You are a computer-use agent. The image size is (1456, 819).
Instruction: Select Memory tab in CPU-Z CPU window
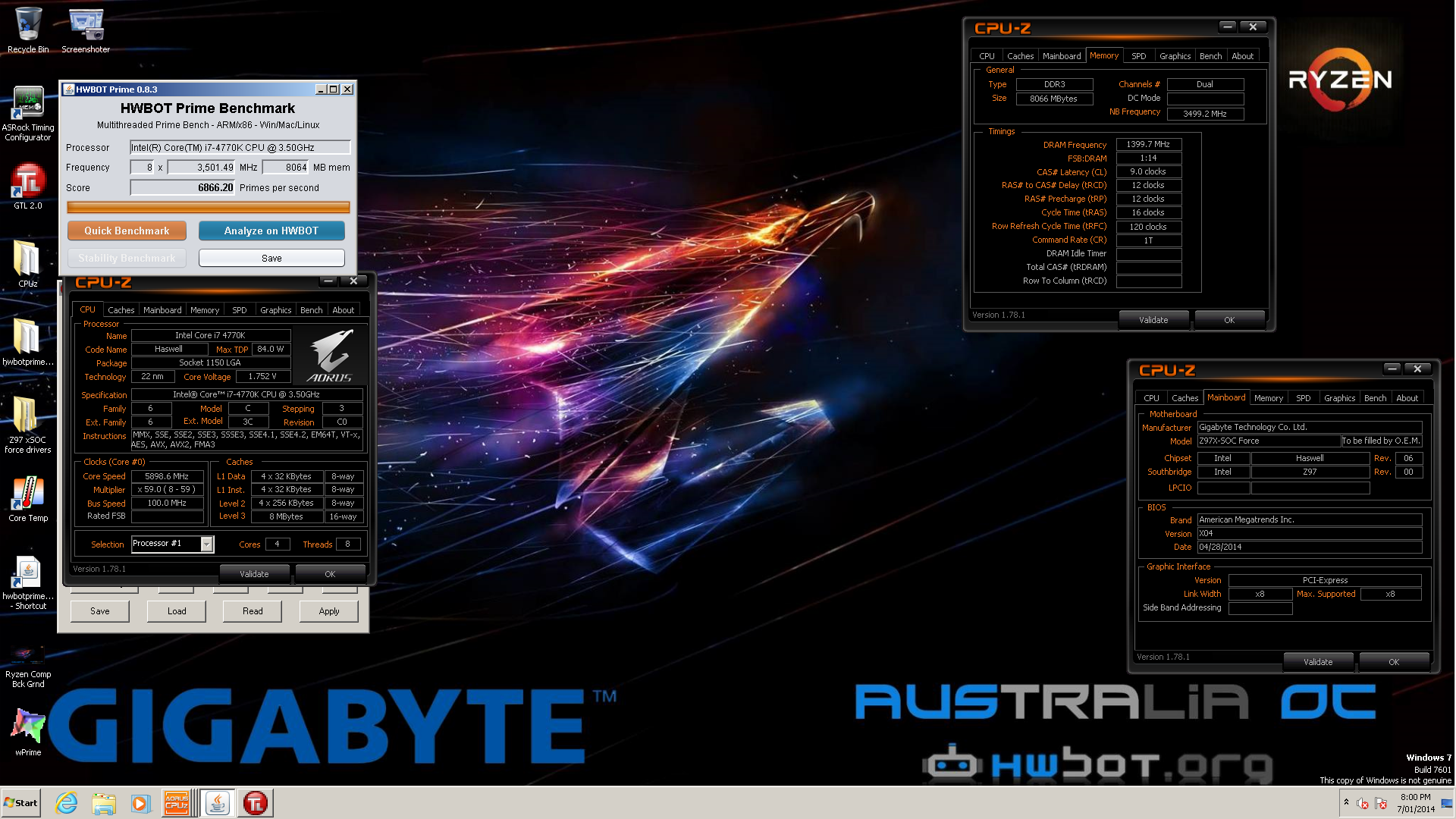click(205, 310)
